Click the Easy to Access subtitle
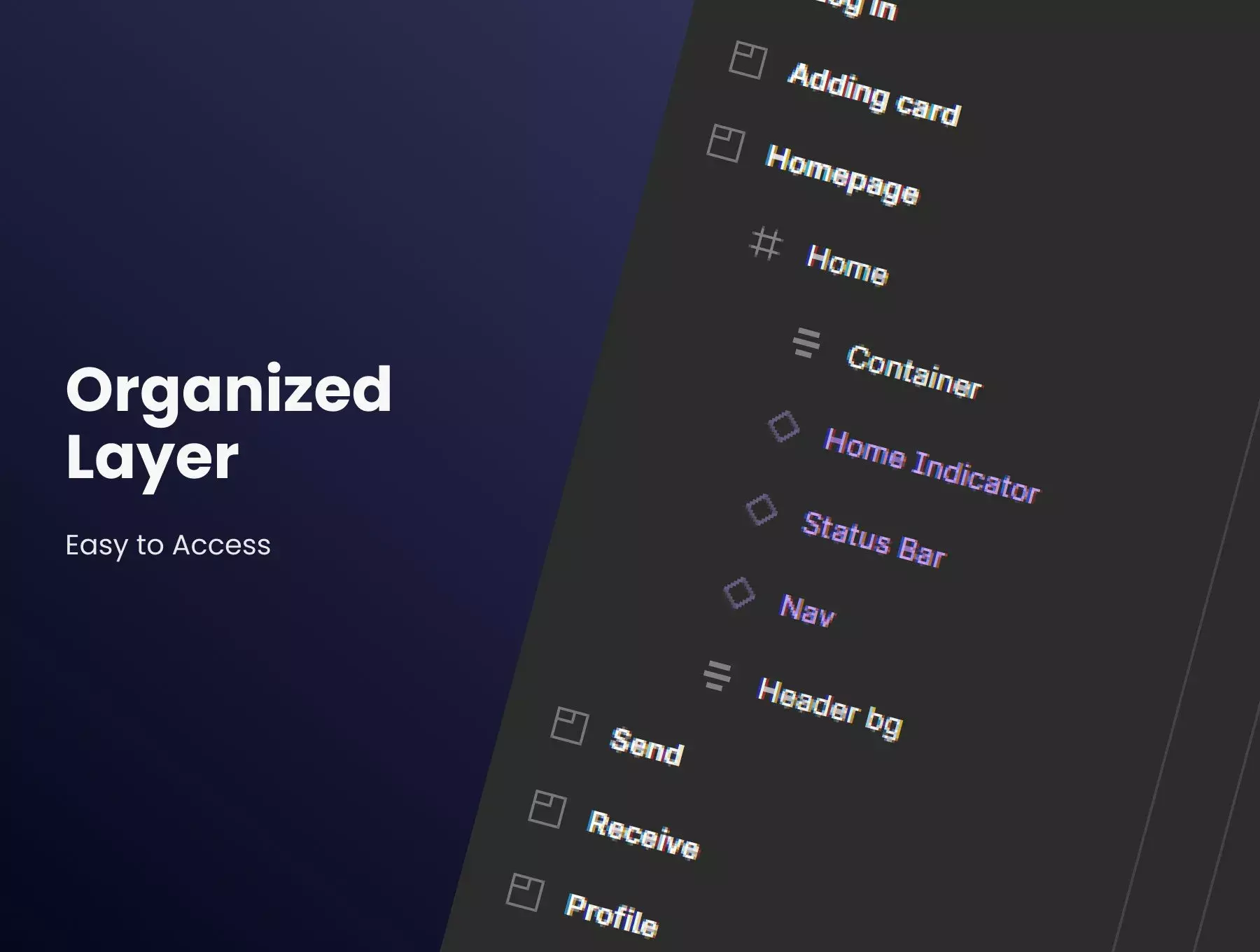 pyautogui.click(x=168, y=545)
